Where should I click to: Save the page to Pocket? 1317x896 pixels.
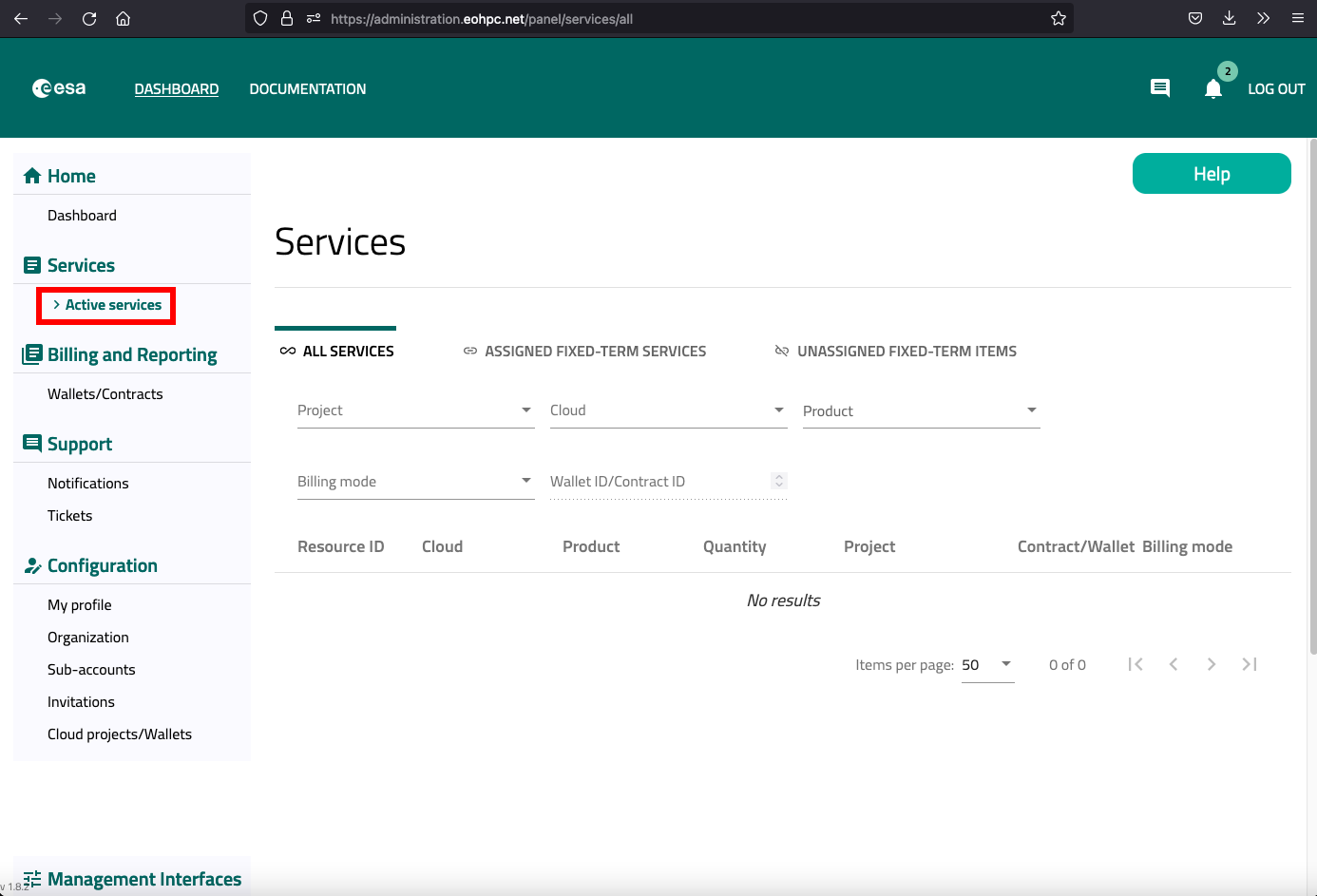(x=1195, y=18)
